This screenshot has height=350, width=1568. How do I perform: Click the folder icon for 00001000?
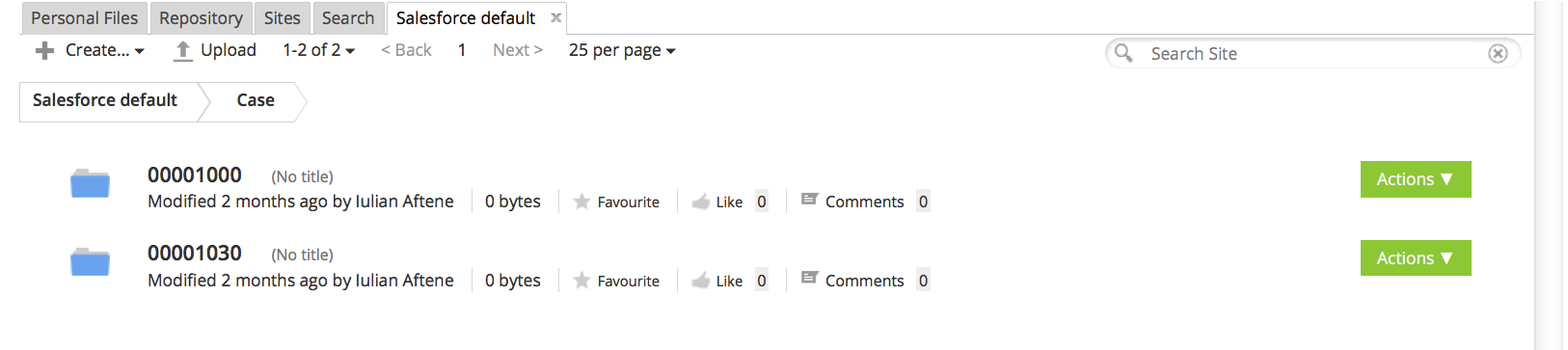coord(90,183)
